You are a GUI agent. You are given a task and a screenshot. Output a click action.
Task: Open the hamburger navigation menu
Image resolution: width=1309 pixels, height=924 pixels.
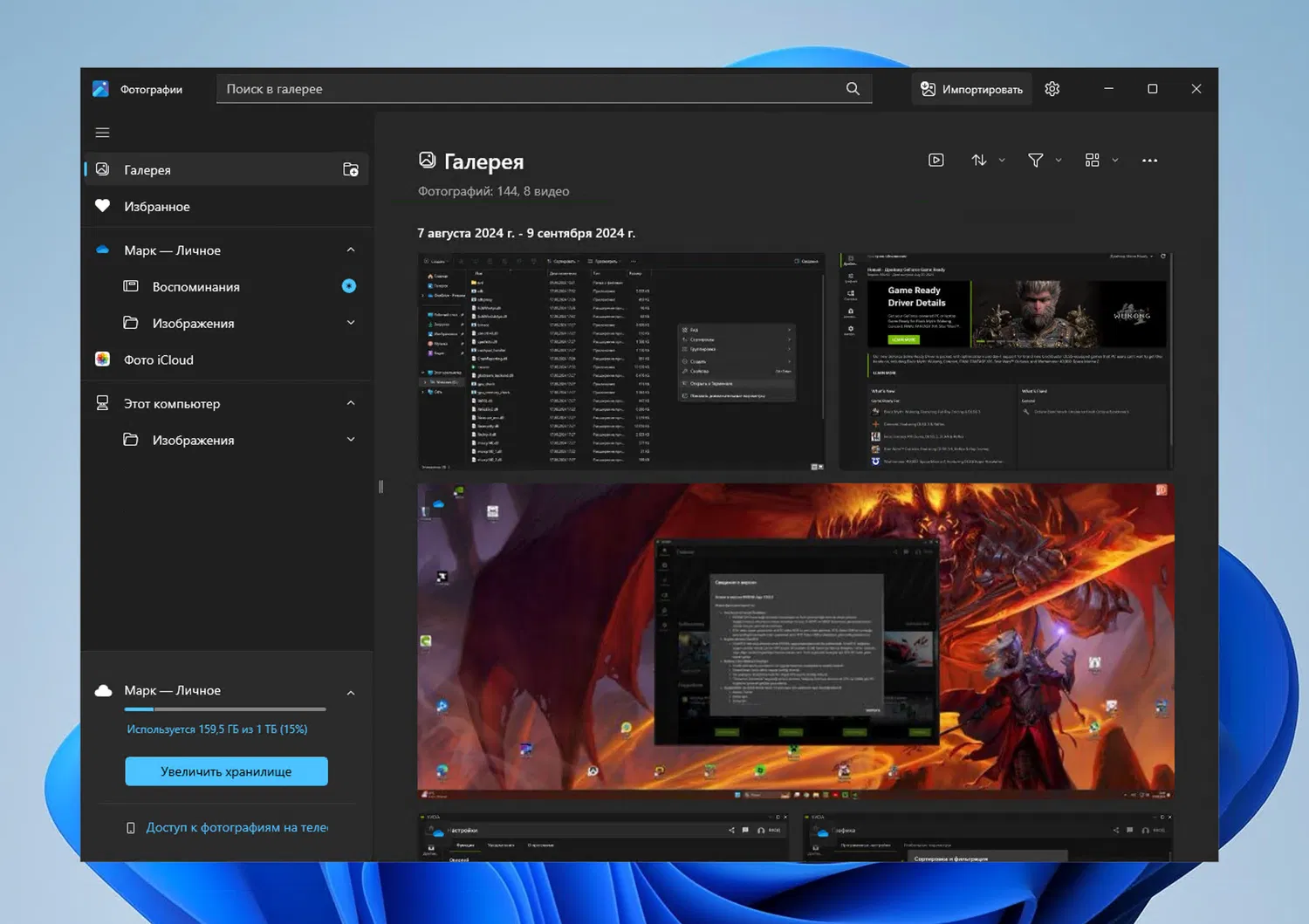tap(102, 133)
